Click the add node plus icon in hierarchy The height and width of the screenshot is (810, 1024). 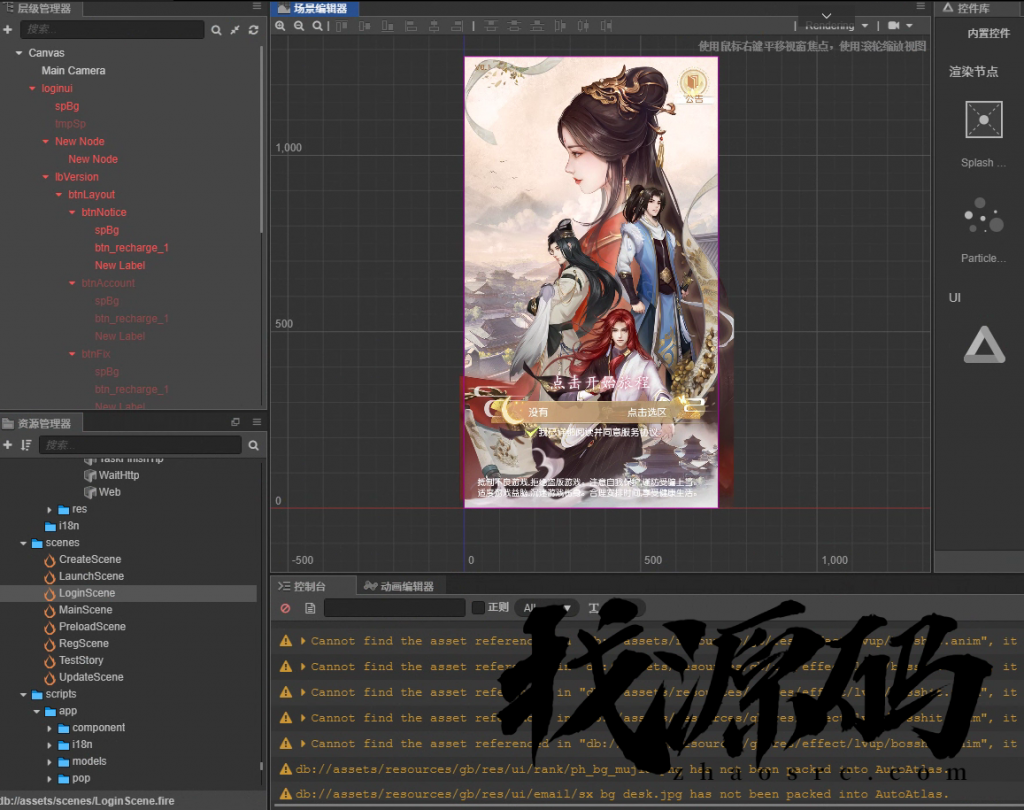(8, 29)
